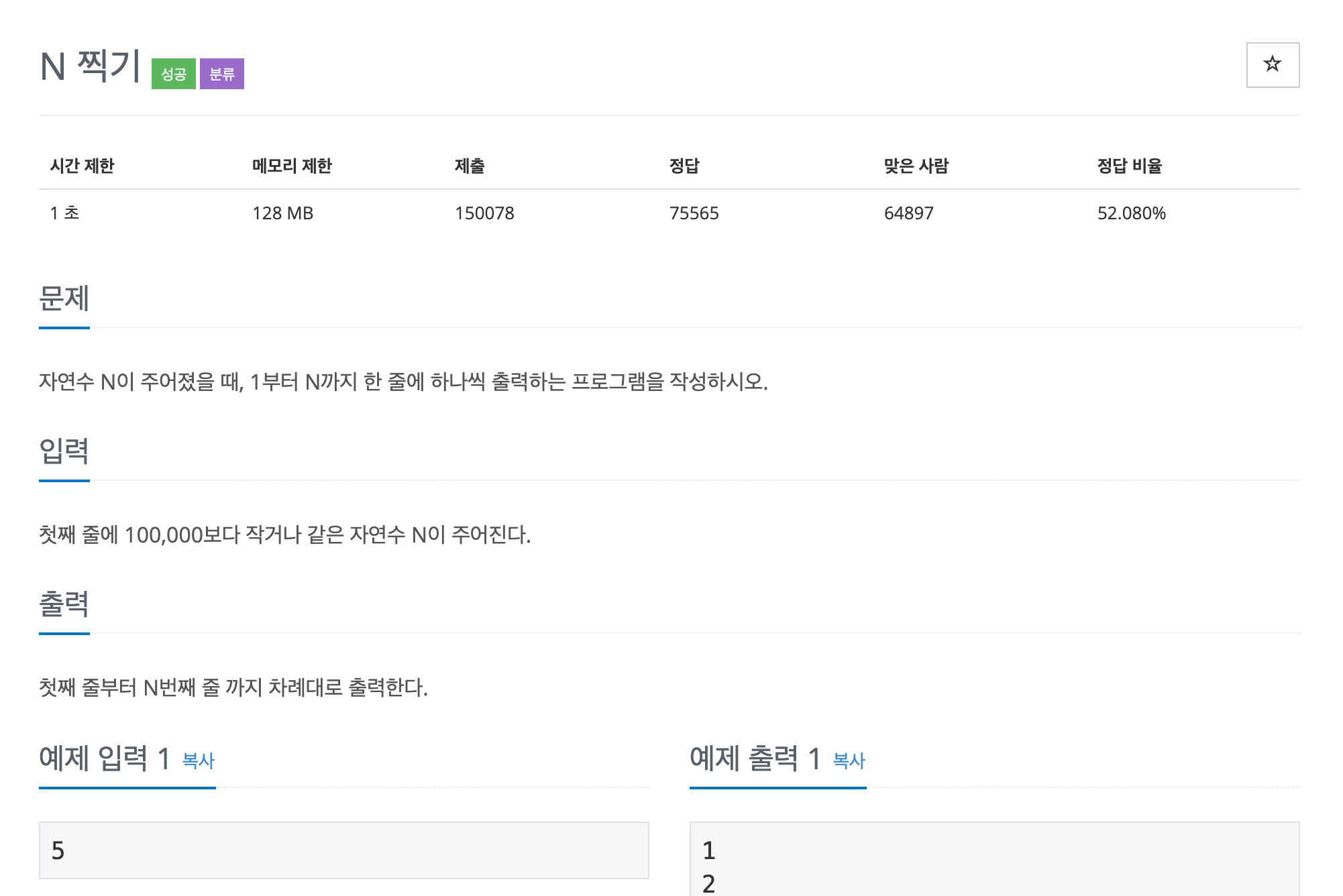Viewport: 1343px width, 896px height.
Task: Click the green 성공 badge
Action: point(173,74)
